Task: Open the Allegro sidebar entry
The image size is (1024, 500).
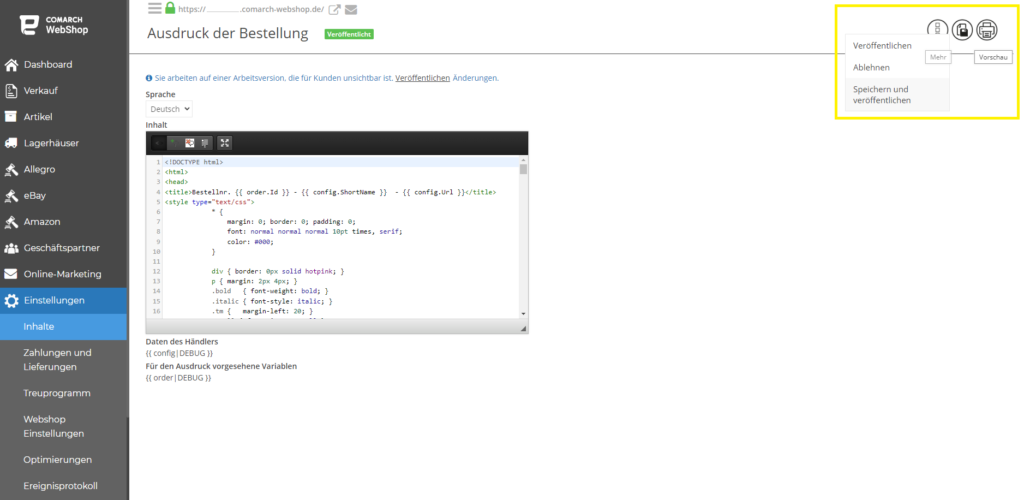Action: tap(64, 169)
